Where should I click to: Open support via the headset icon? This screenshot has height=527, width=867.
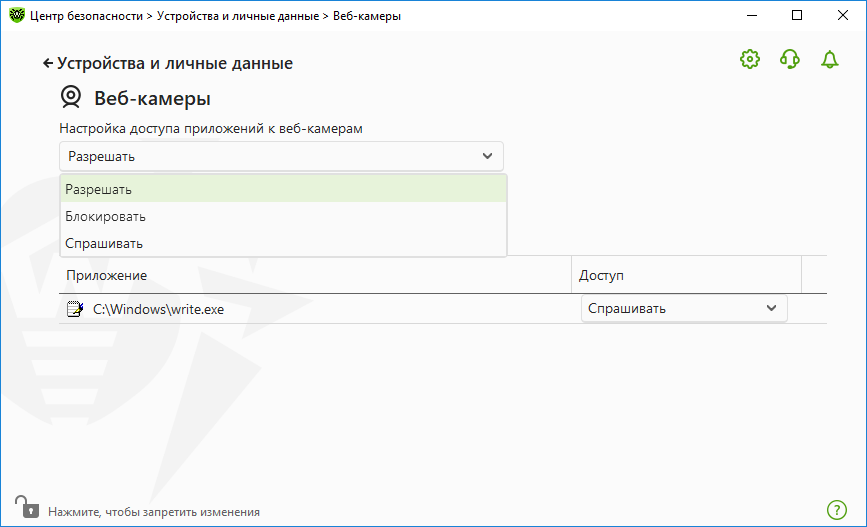(x=790, y=59)
